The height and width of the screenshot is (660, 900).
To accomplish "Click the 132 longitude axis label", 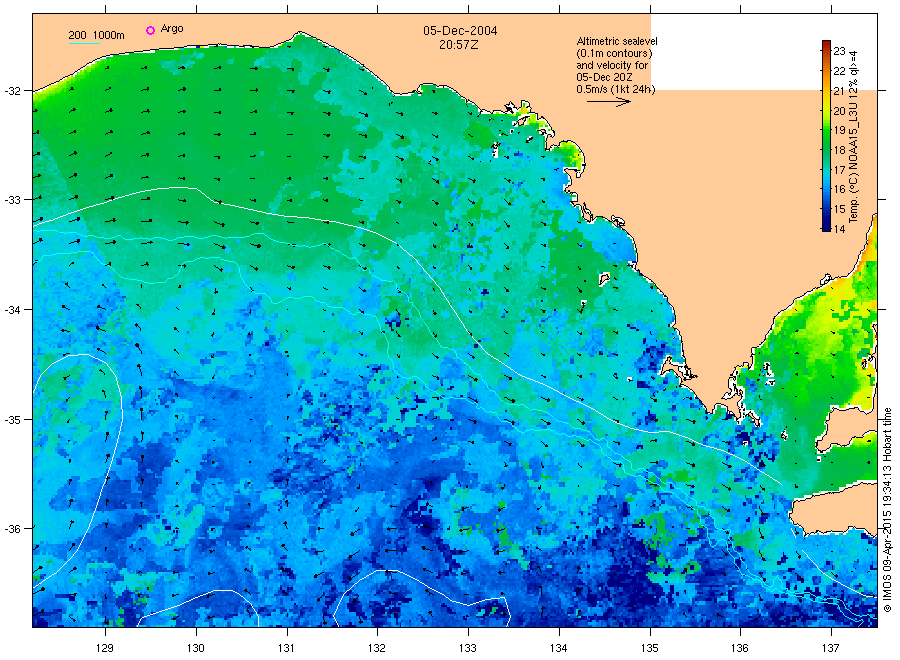I will tap(377, 648).
